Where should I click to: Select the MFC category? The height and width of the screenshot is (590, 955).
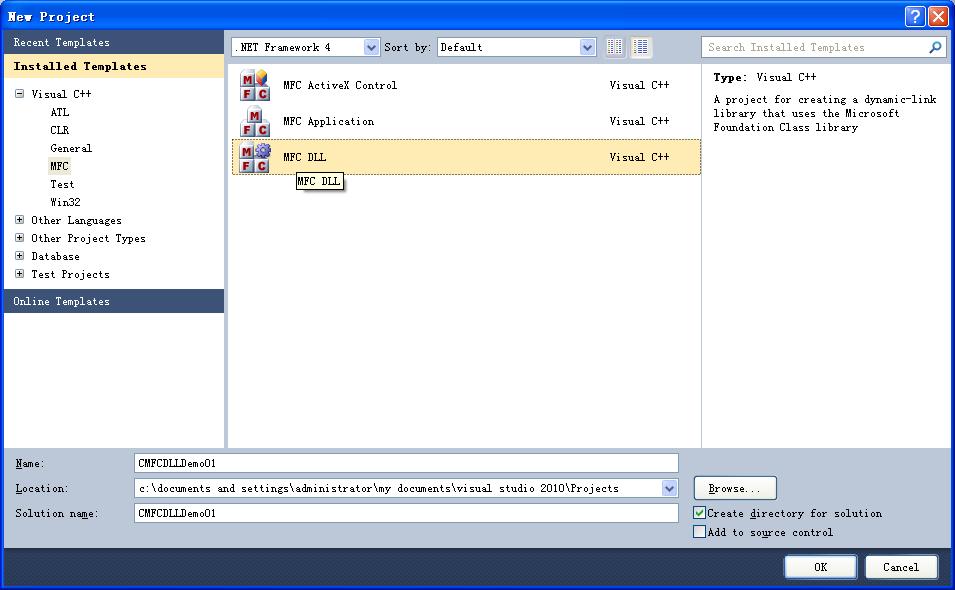coord(59,166)
